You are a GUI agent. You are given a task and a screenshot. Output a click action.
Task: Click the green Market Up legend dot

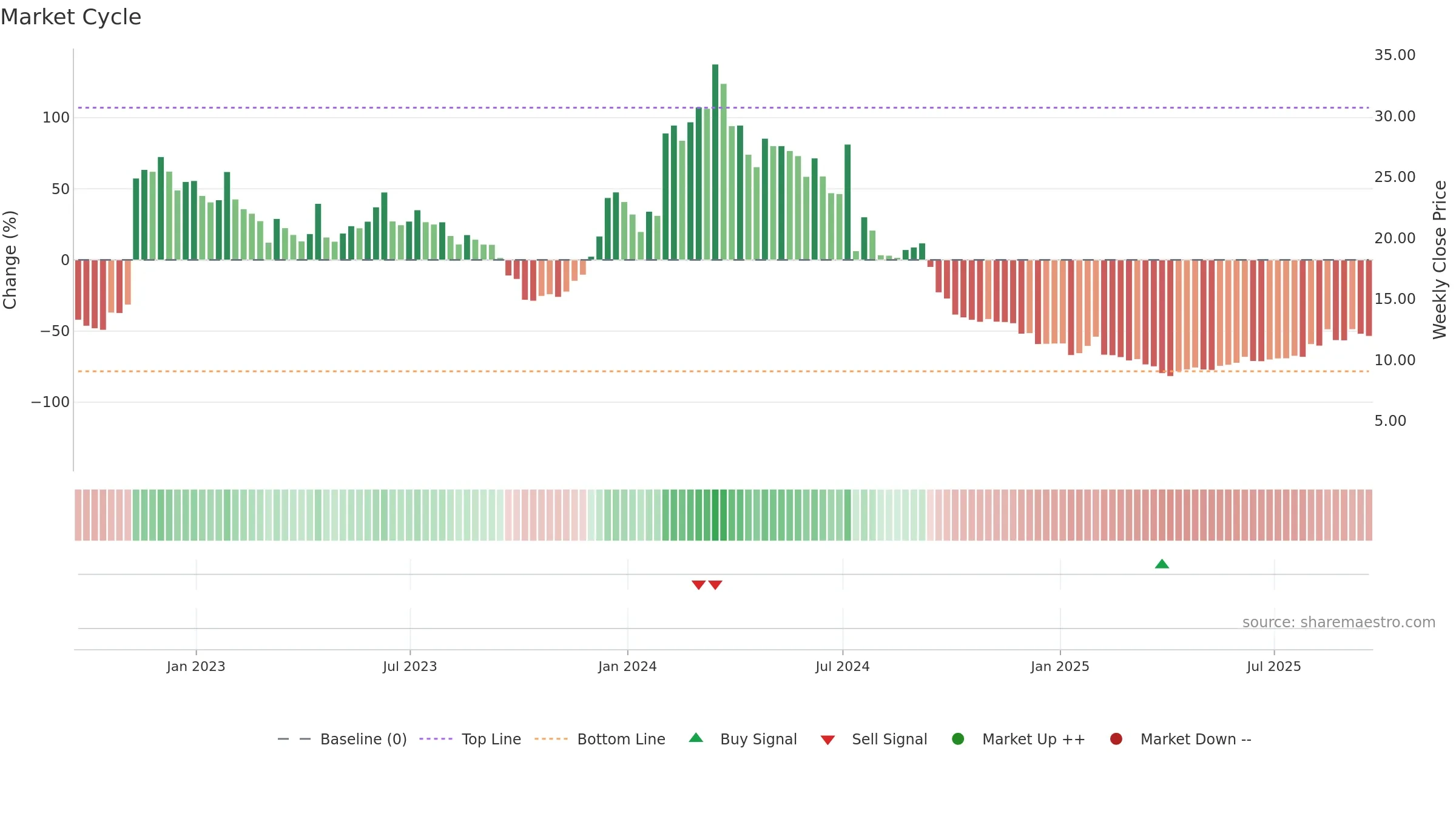[958, 739]
